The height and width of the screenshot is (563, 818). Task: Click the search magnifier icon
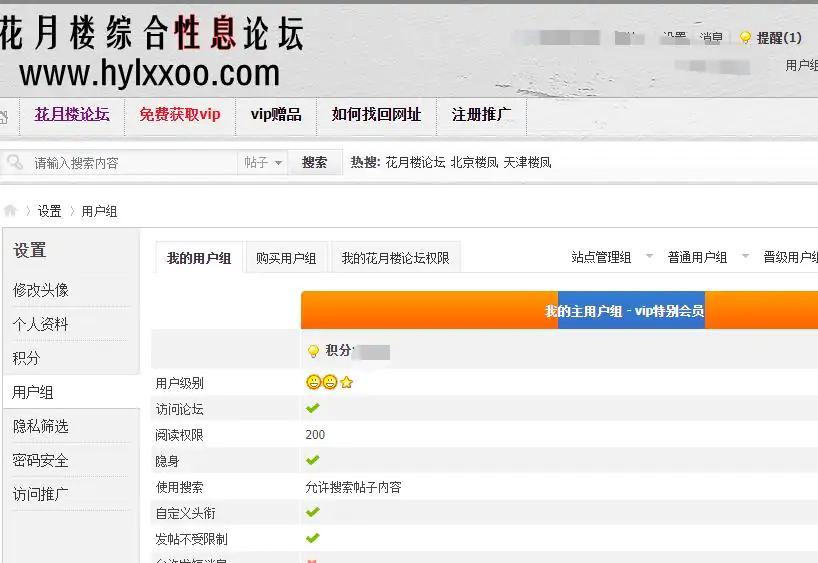(x=15, y=162)
